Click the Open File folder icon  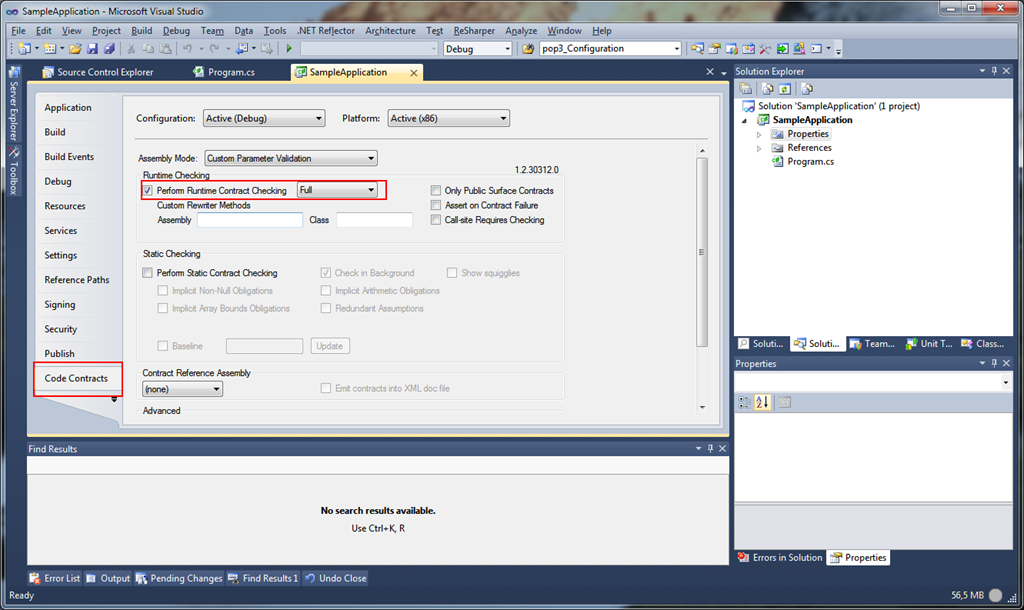click(x=75, y=49)
